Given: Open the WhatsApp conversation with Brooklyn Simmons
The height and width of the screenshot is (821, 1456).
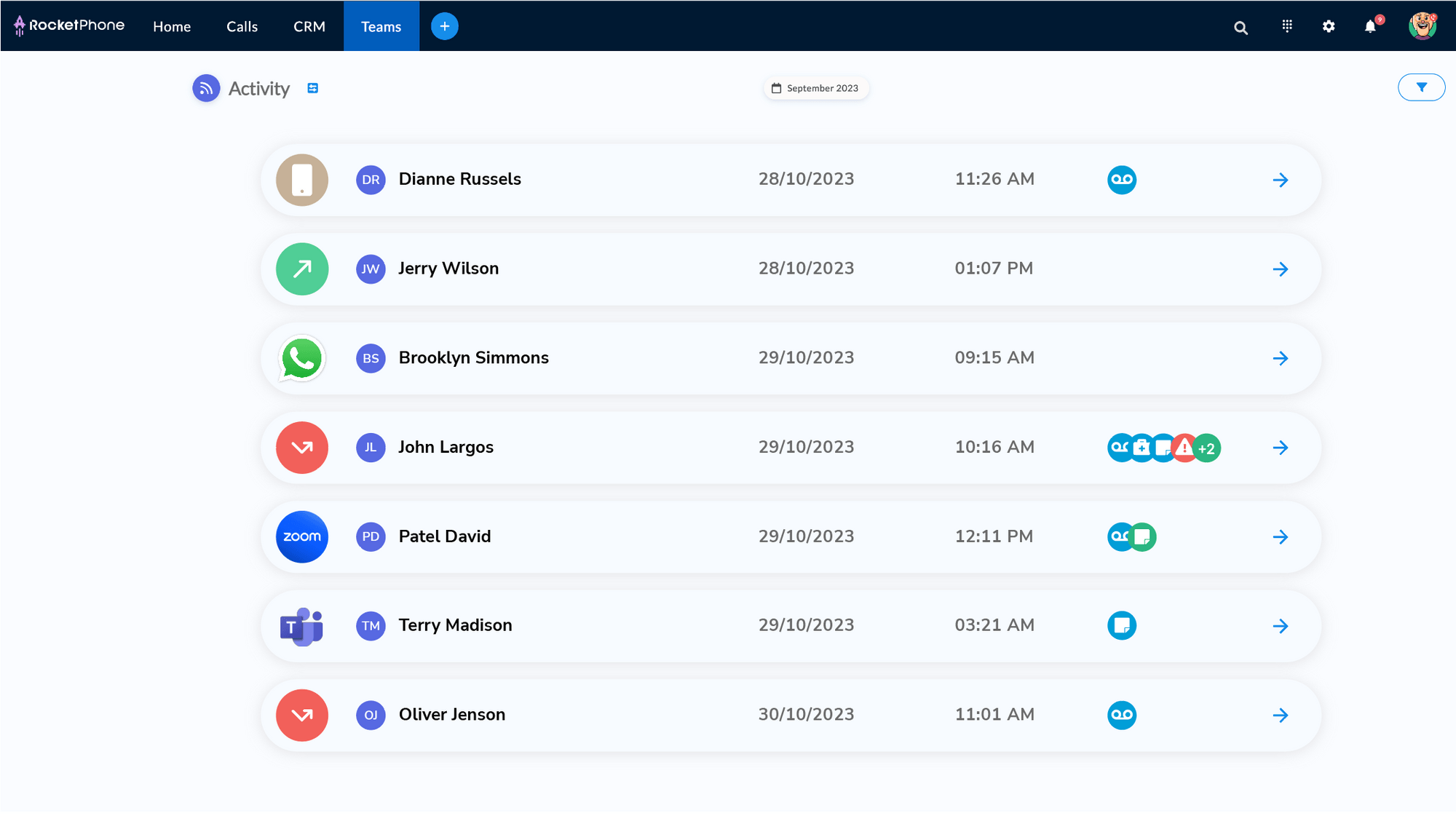Looking at the screenshot, I should point(301,358).
